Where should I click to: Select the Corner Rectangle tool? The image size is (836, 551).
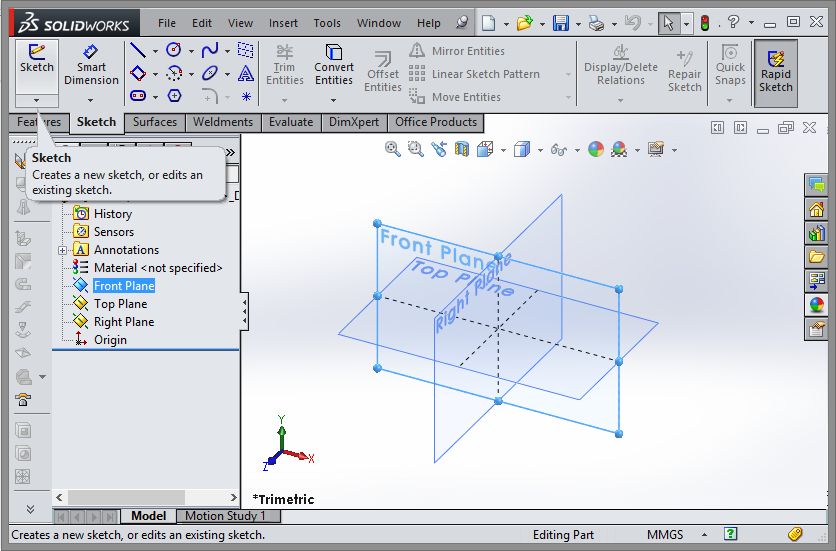[138, 73]
